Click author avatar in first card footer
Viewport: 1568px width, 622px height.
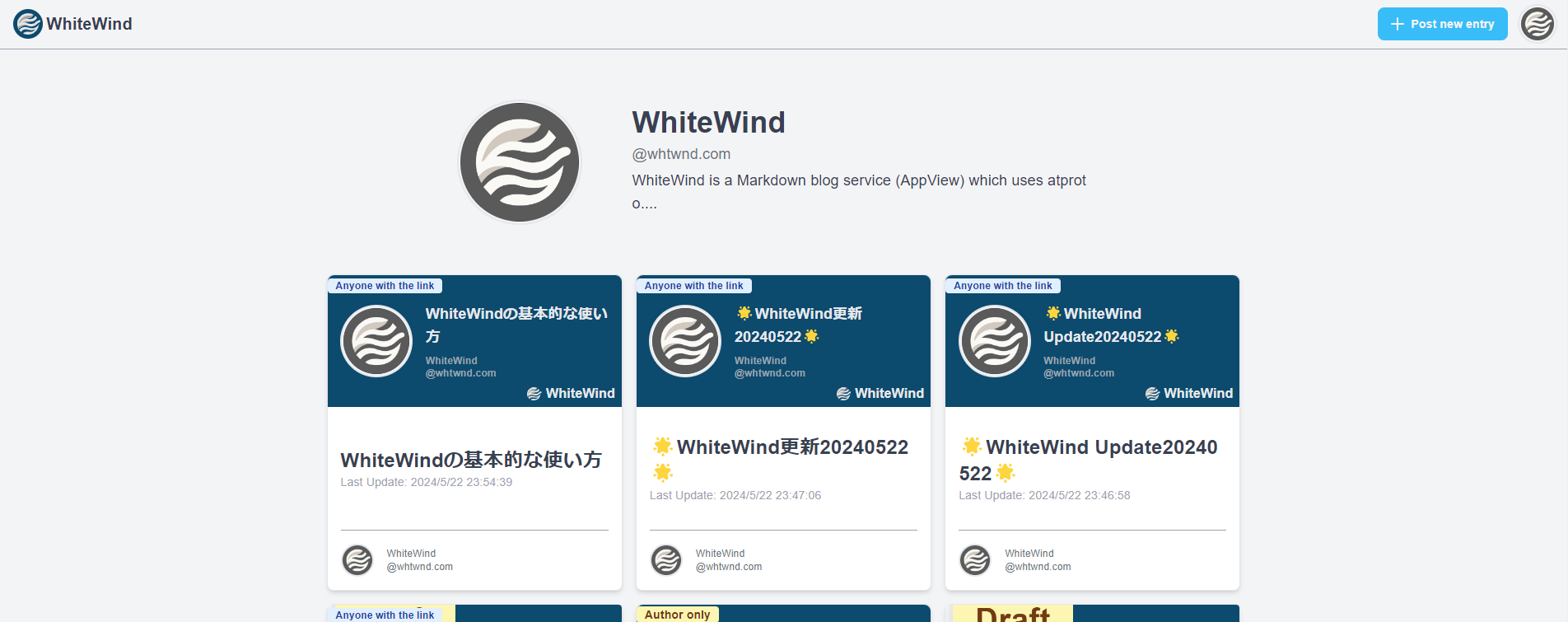click(x=357, y=560)
